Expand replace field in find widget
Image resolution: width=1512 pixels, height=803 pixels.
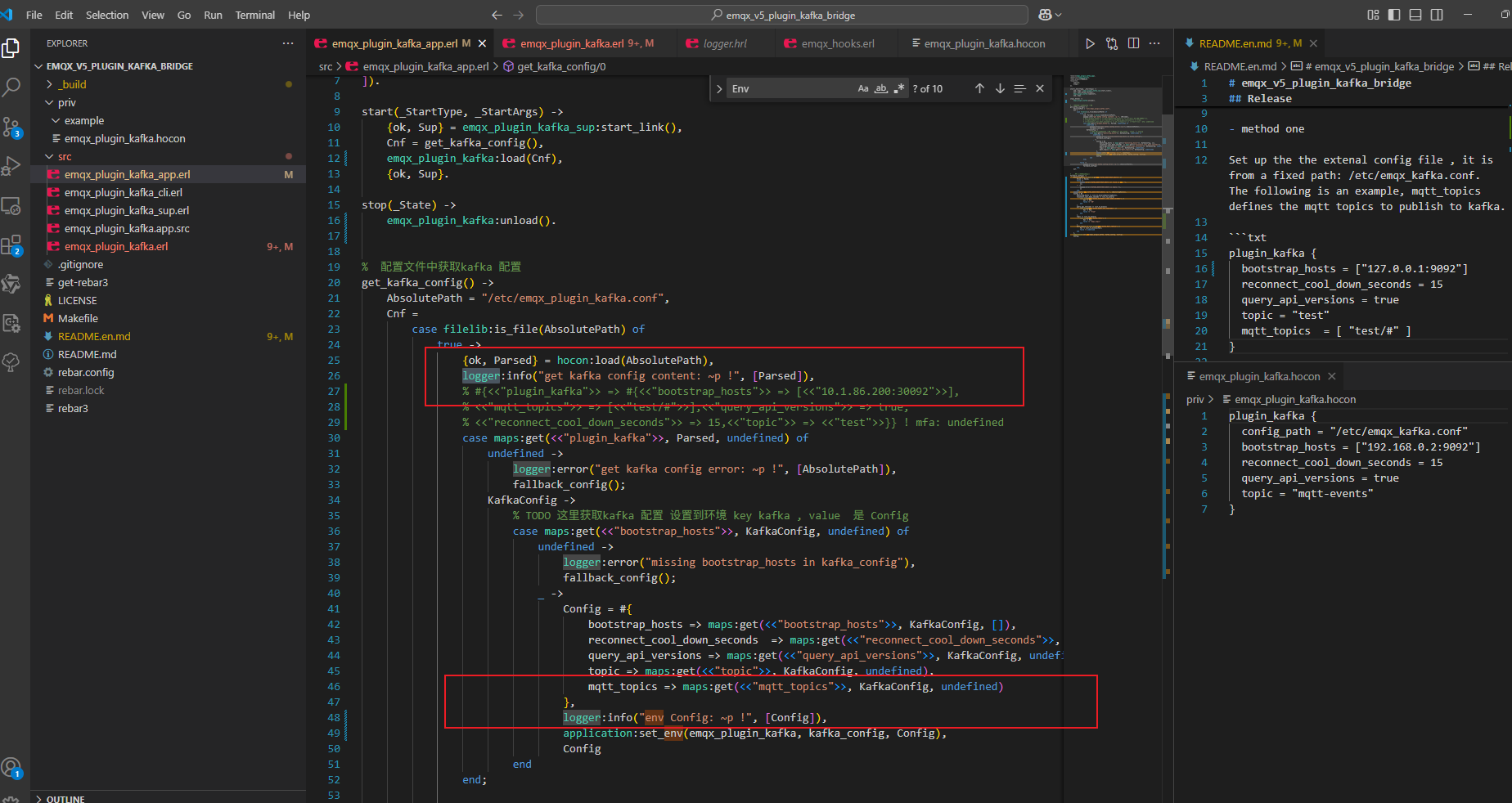(x=719, y=88)
